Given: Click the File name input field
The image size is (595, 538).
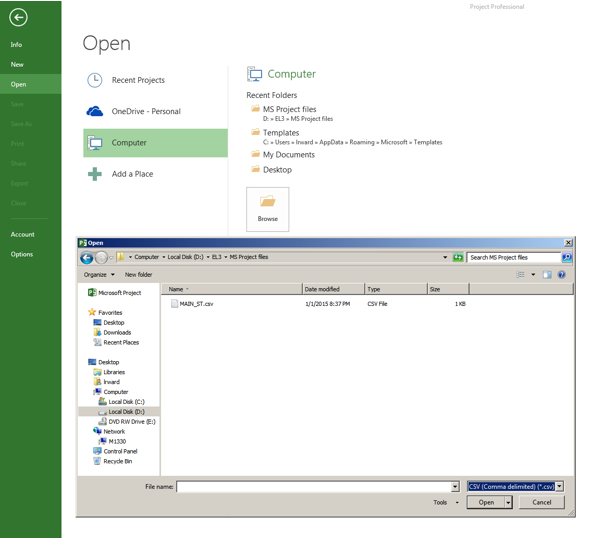Looking at the screenshot, I should coord(314,487).
